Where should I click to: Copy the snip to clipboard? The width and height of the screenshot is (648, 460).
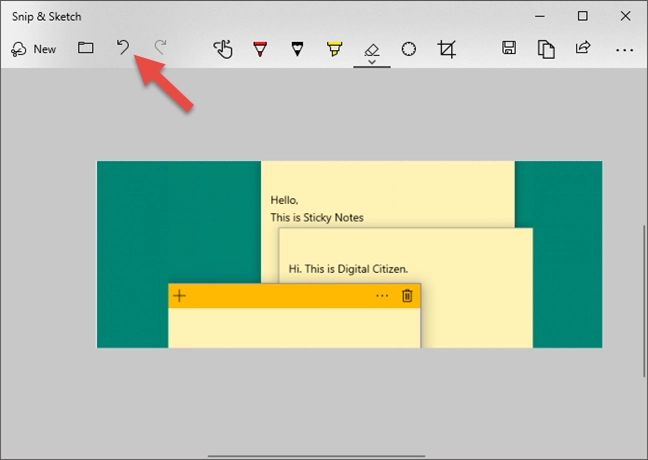[x=546, y=49]
